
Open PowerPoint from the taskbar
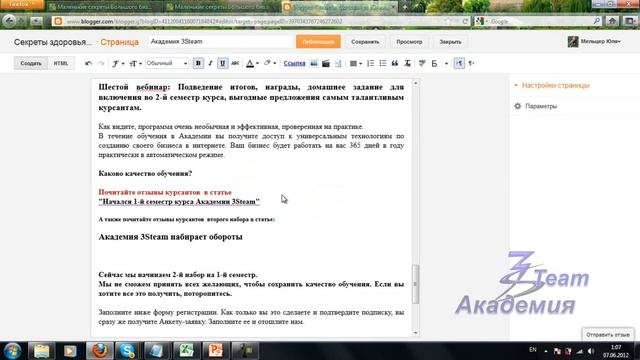point(216,351)
